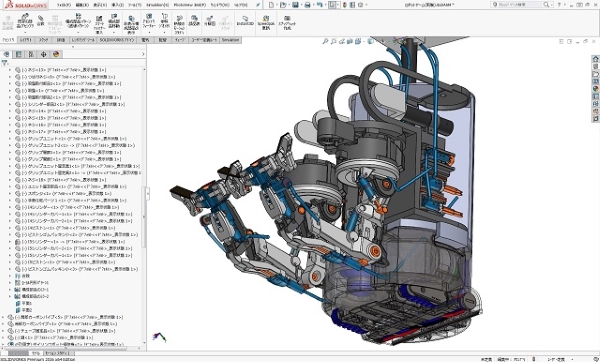Click the Instant3D ribbon tool
Image resolution: width=600 pixels, height=362 pixels.
tap(245, 21)
